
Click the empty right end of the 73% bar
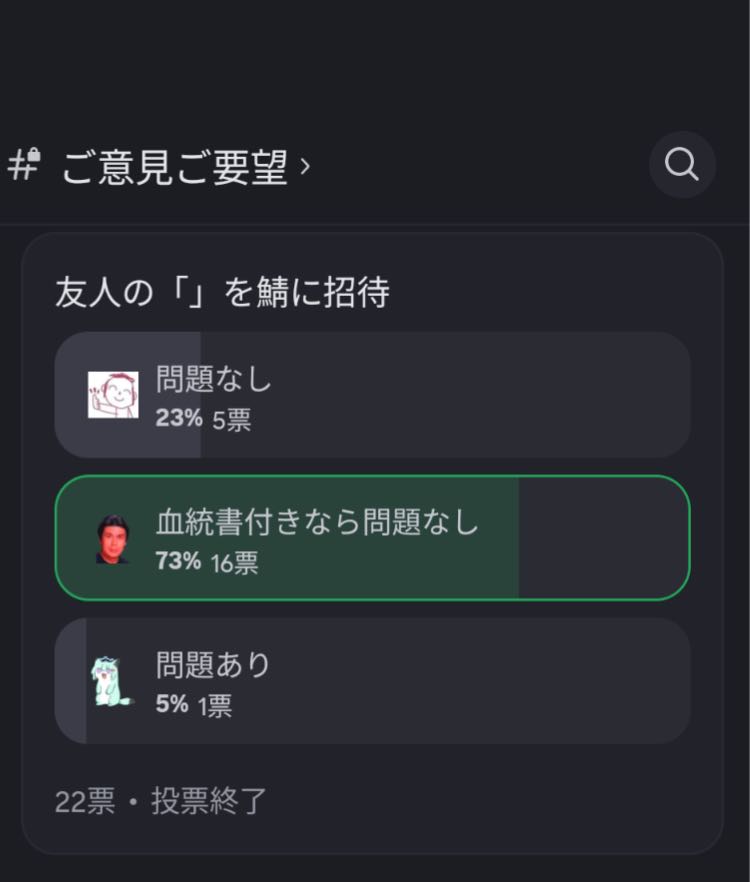pos(603,538)
